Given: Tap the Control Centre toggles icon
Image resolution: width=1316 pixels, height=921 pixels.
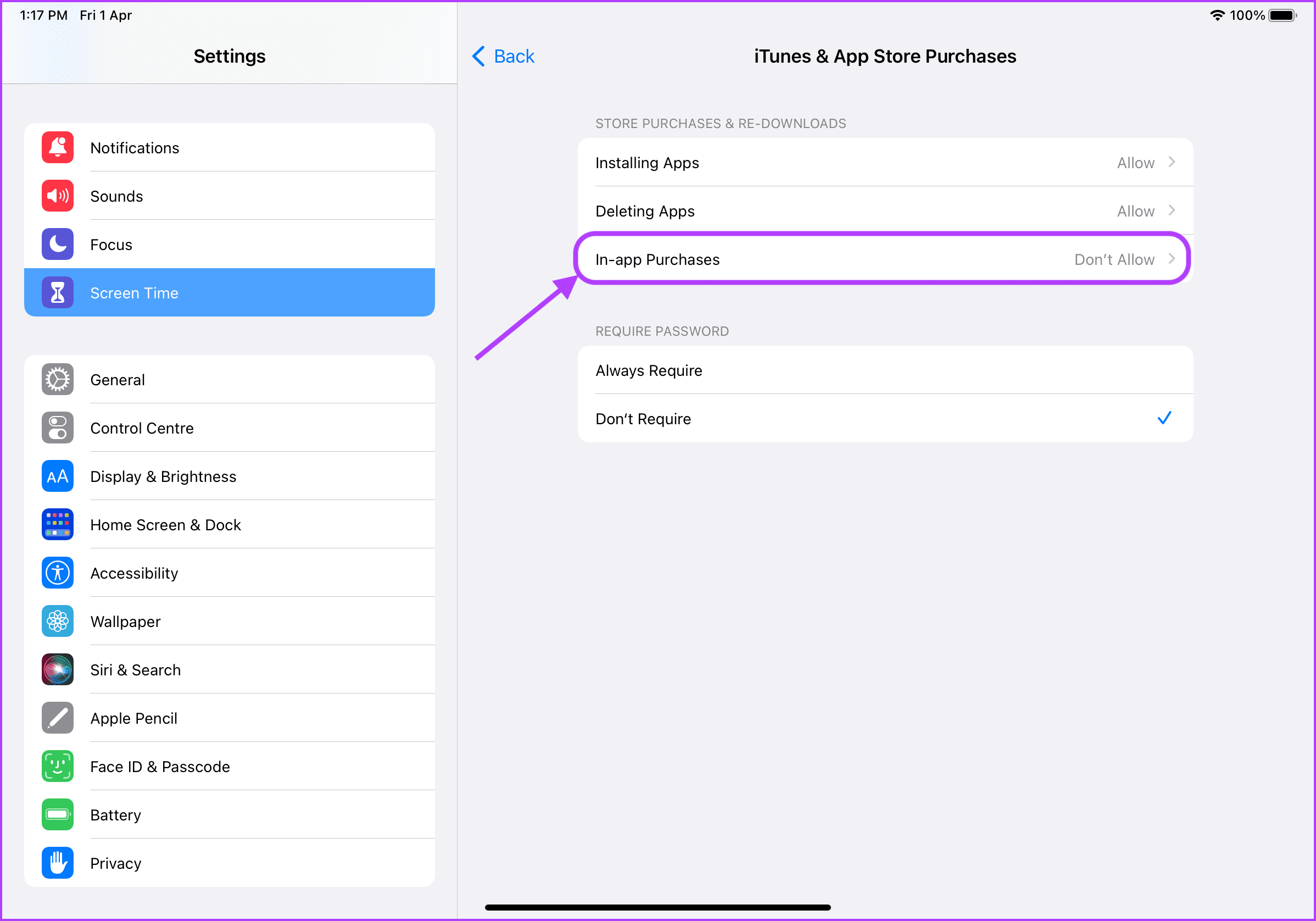Looking at the screenshot, I should [x=57, y=428].
